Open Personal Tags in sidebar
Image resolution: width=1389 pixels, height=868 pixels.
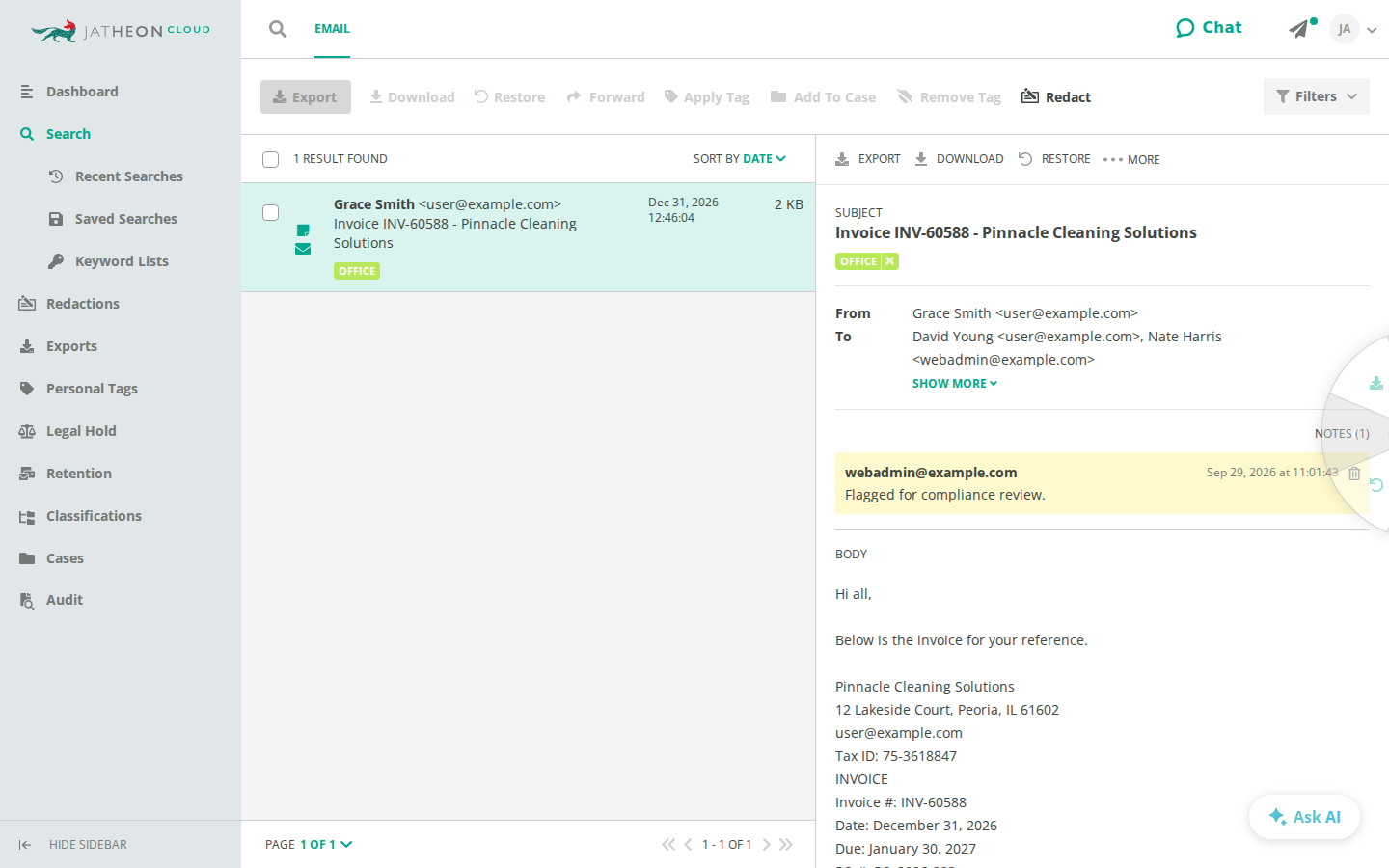click(78, 389)
